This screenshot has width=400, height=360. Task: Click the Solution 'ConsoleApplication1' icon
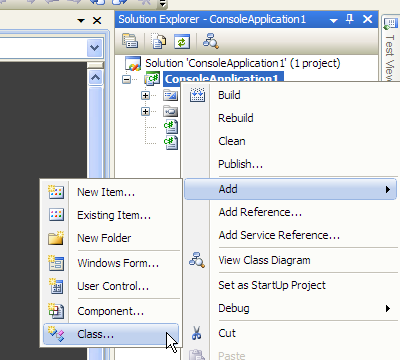133,63
